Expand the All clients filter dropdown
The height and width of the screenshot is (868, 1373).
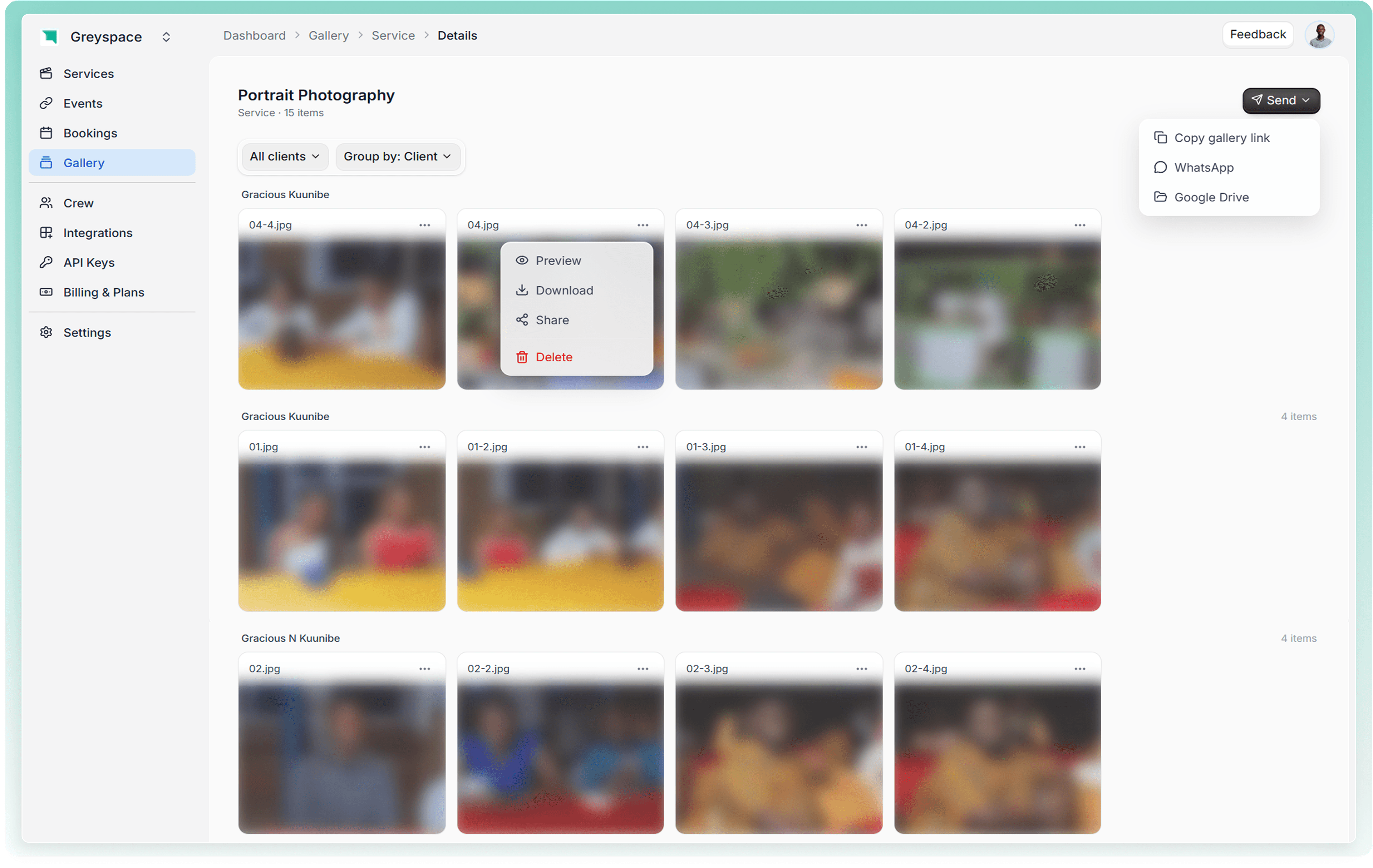(284, 156)
